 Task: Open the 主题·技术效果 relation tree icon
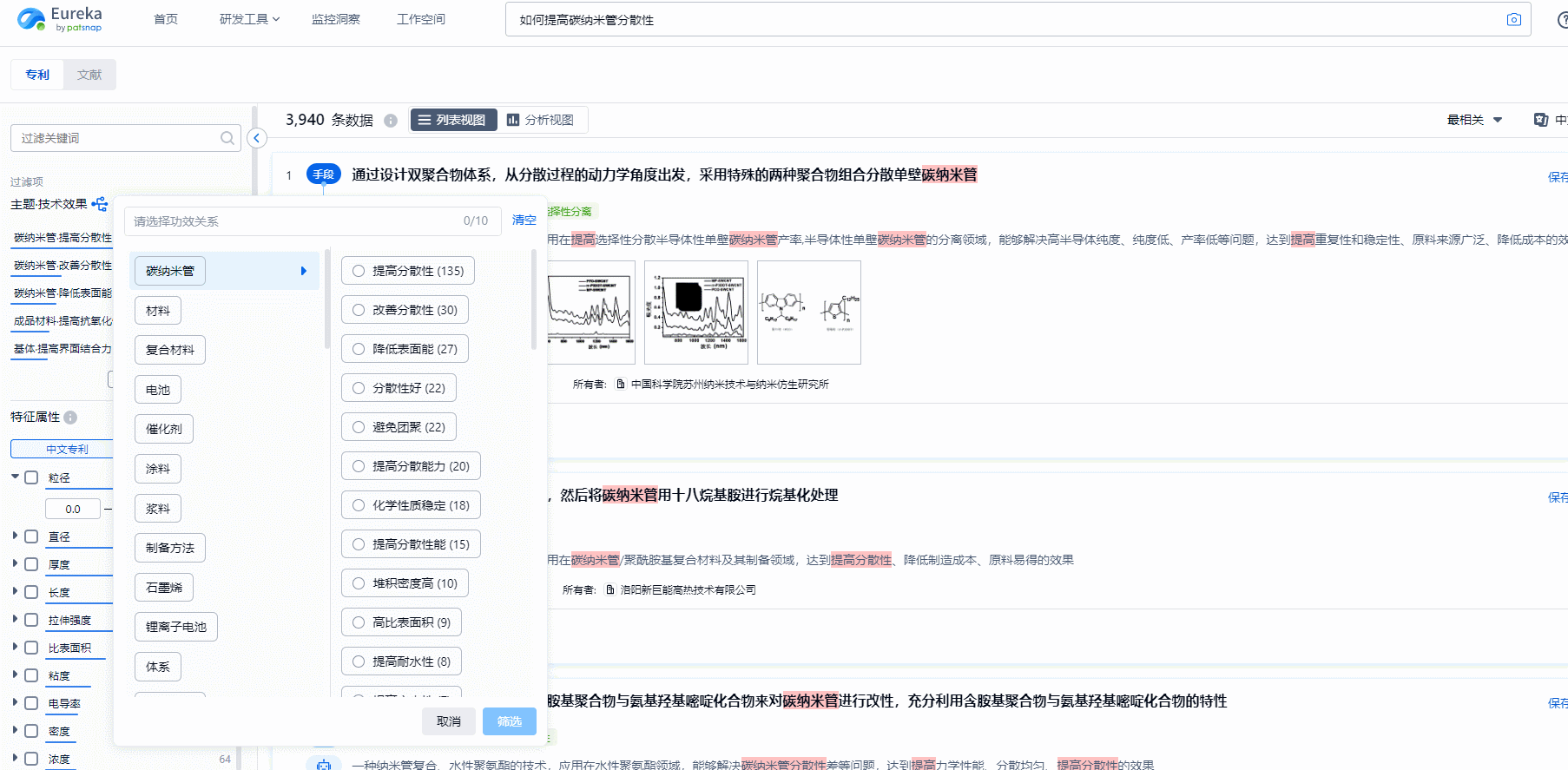coord(100,204)
